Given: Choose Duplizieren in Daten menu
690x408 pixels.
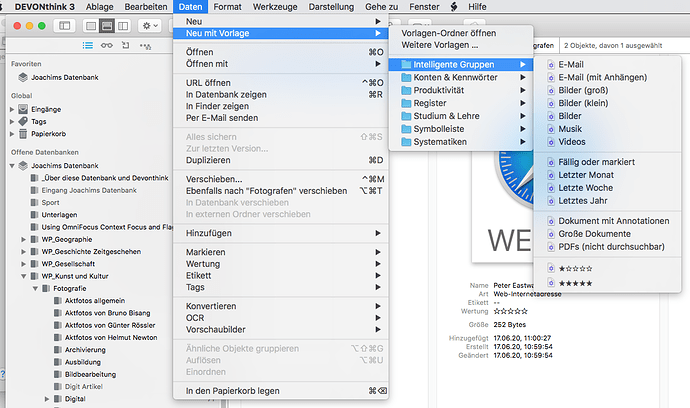Looking at the screenshot, I should (x=281, y=160).
